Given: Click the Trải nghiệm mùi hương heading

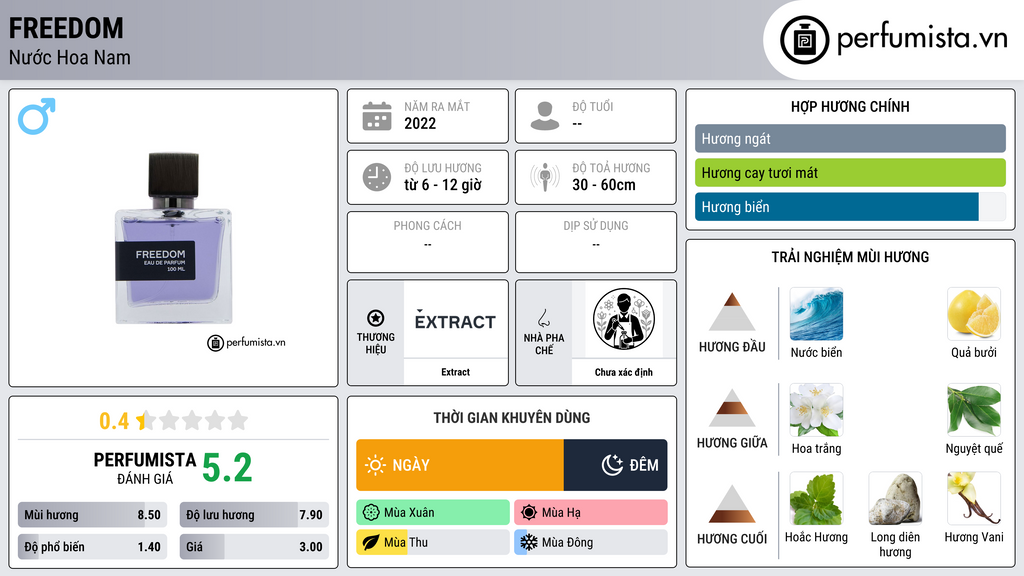Looking at the screenshot, I should point(850,257).
